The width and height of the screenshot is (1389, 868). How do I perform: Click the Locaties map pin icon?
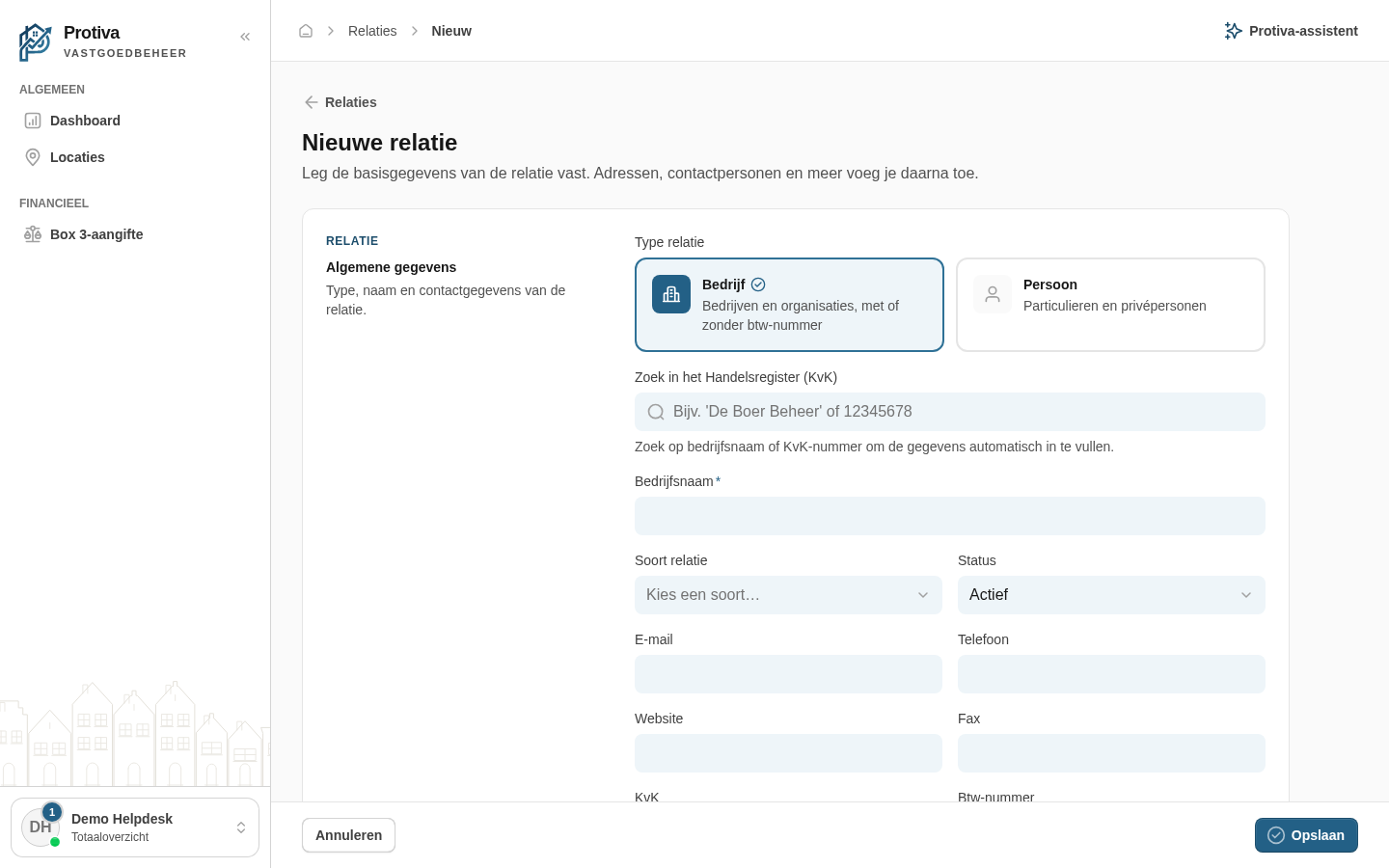click(x=33, y=157)
